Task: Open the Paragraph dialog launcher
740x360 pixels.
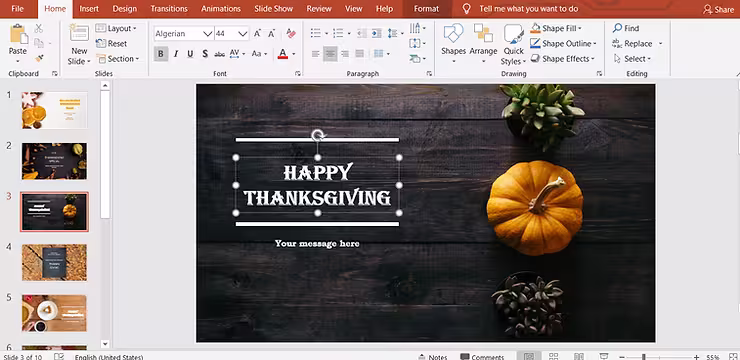Action: coord(429,74)
